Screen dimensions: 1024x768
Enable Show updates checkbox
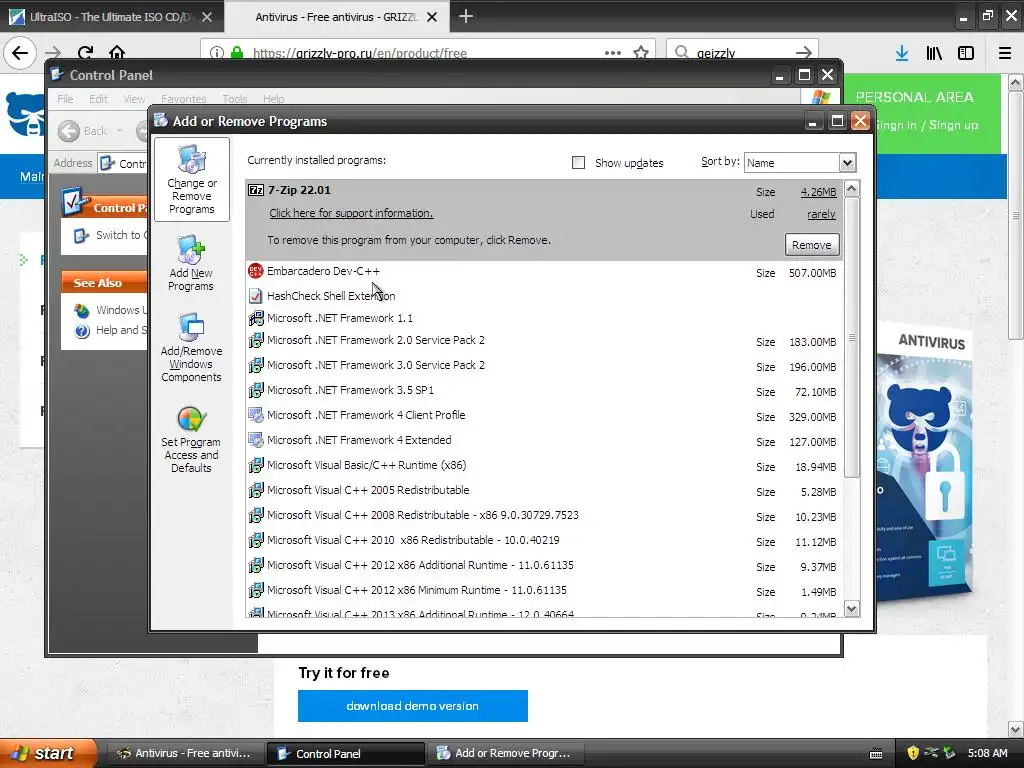578,163
